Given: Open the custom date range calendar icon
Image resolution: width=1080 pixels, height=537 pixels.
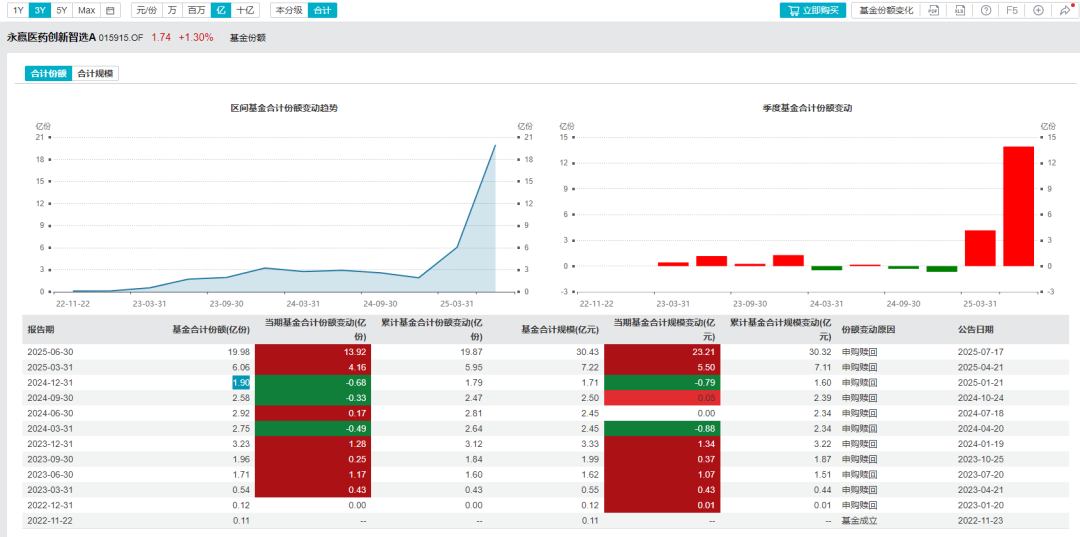Looking at the screenshot, I should click(x=110, y=10).
